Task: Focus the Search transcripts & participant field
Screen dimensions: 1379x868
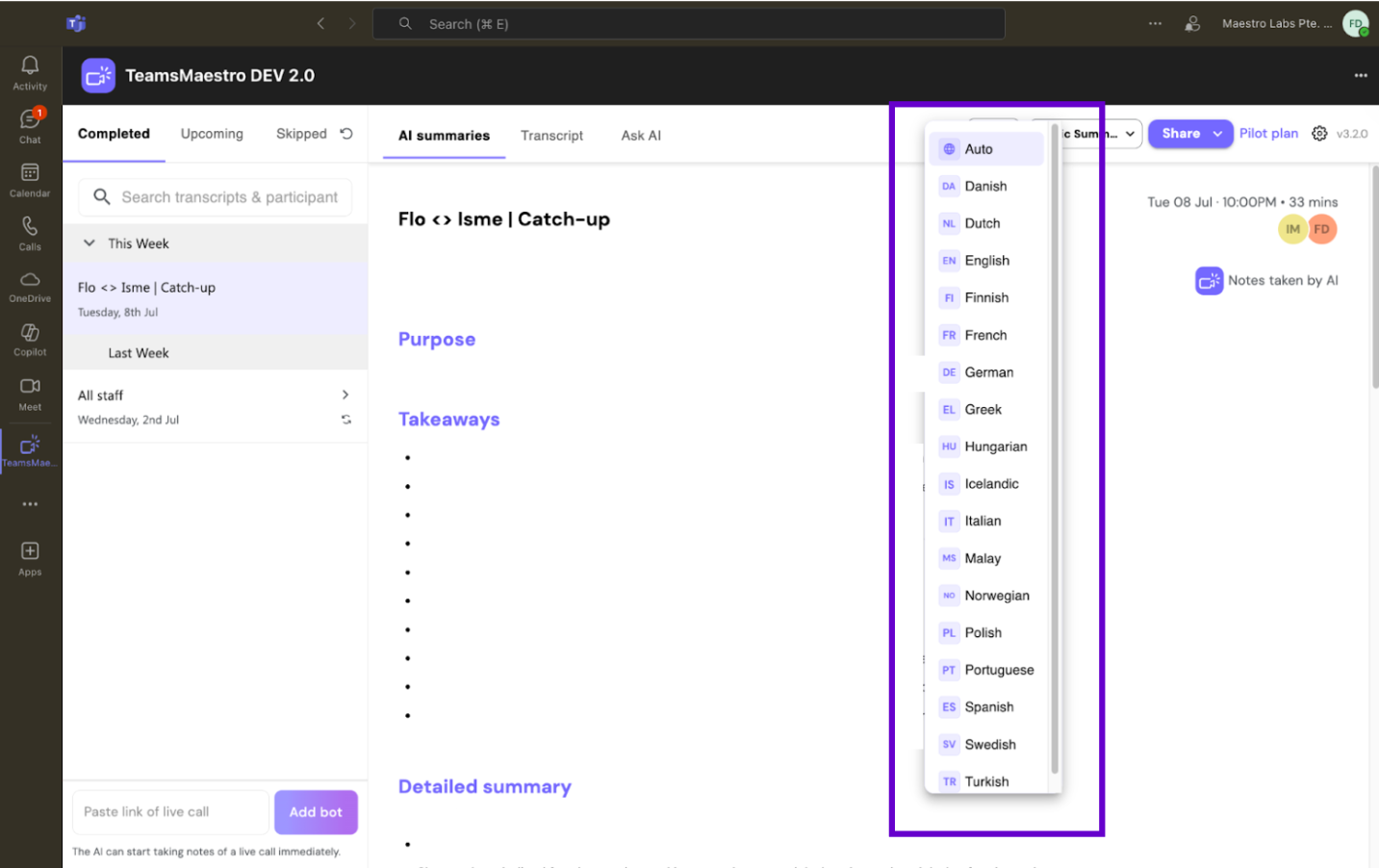Action: 215,197
